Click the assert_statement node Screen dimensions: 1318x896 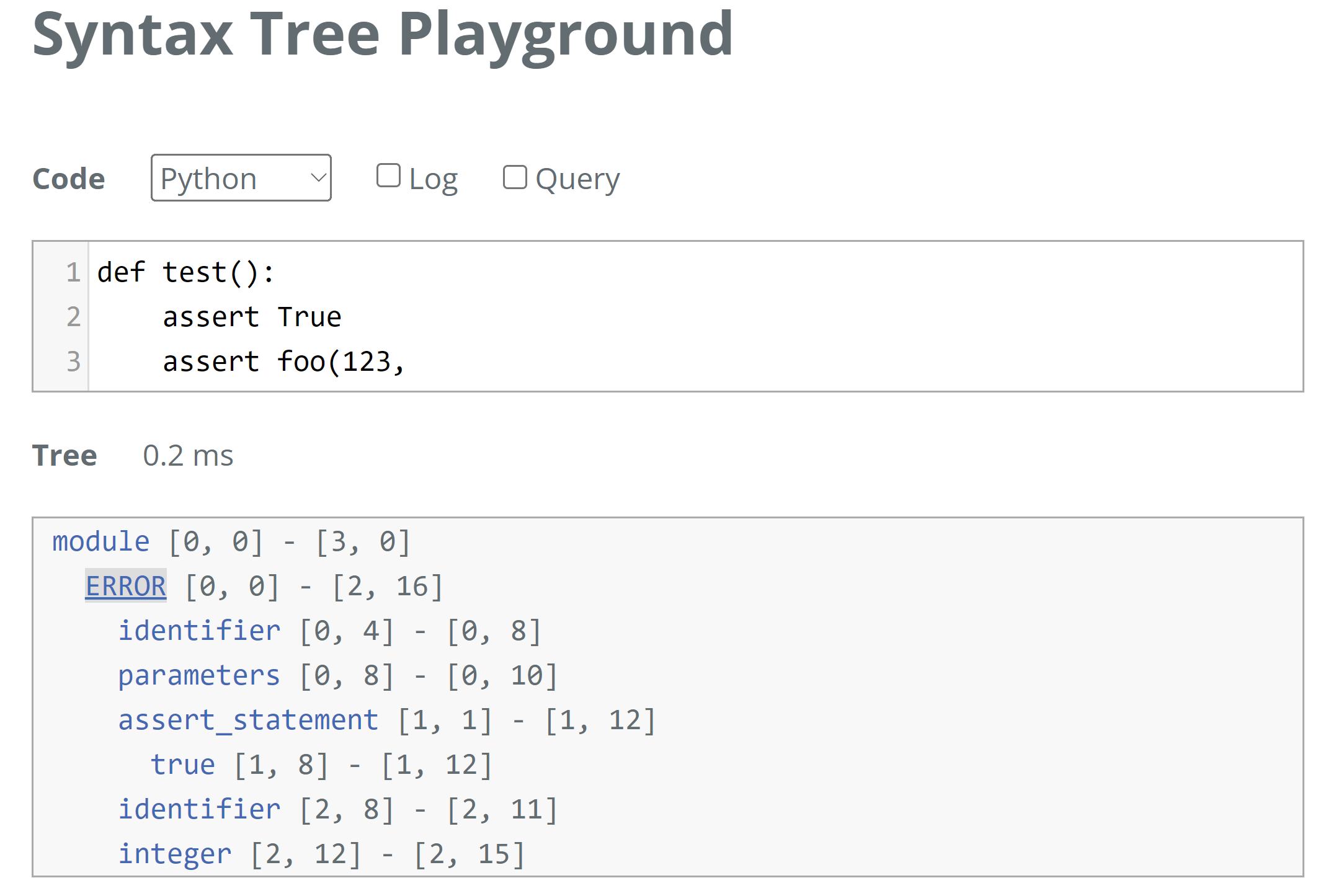(248, 720)
